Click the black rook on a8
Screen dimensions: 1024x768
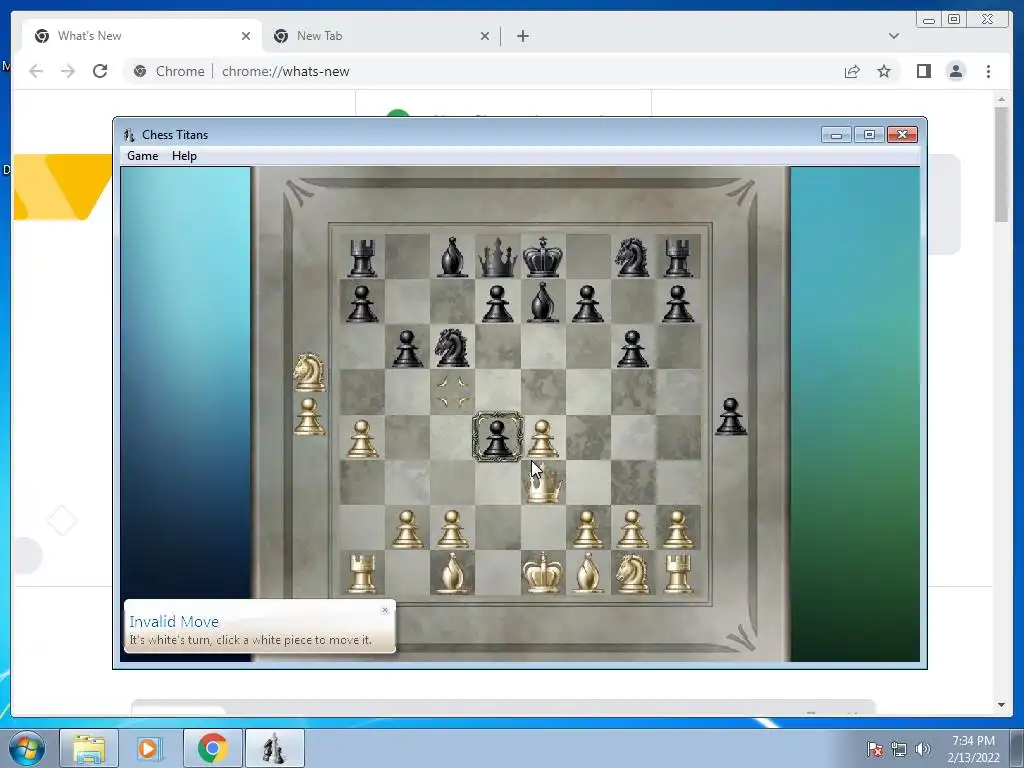click(x=362, y=257)
